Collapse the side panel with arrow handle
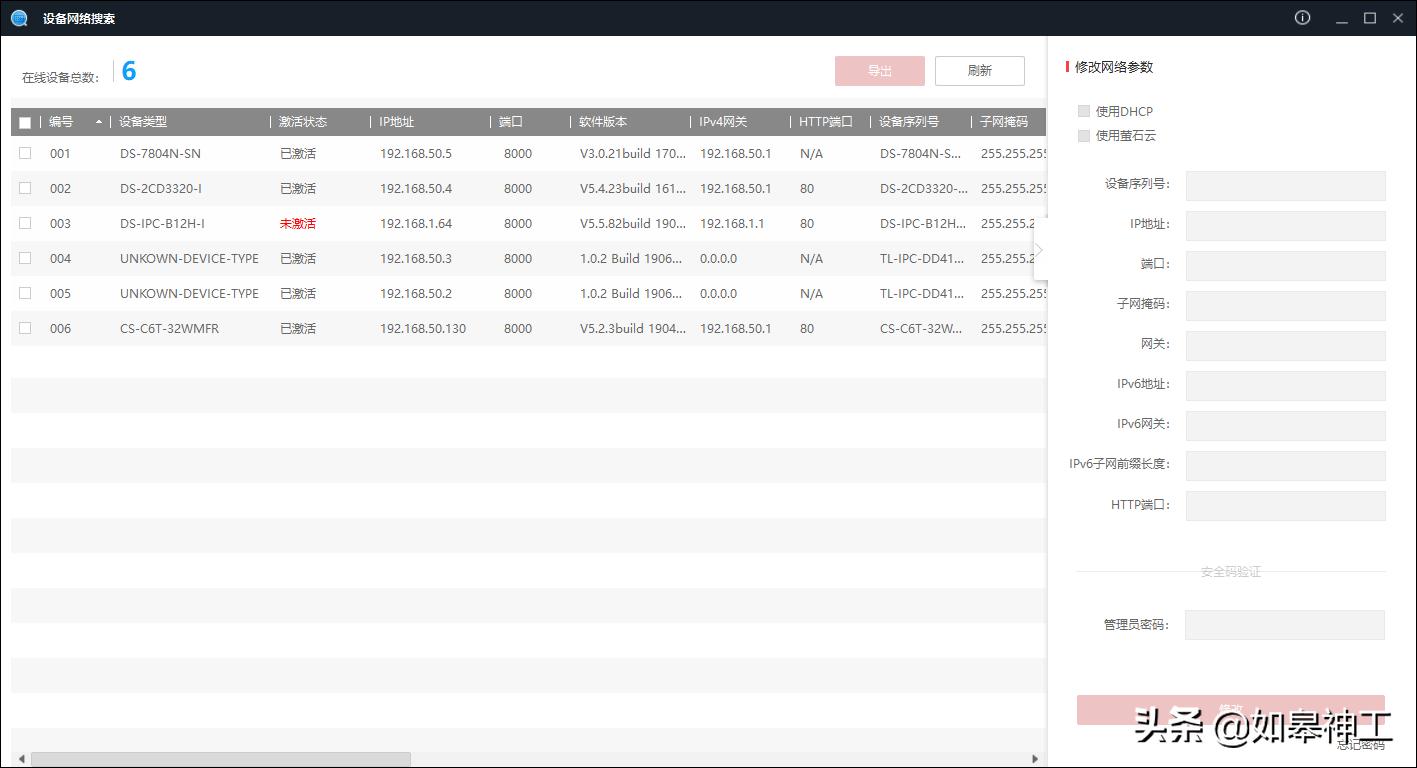1417x768 pixels. click(x=1039, y=250)
